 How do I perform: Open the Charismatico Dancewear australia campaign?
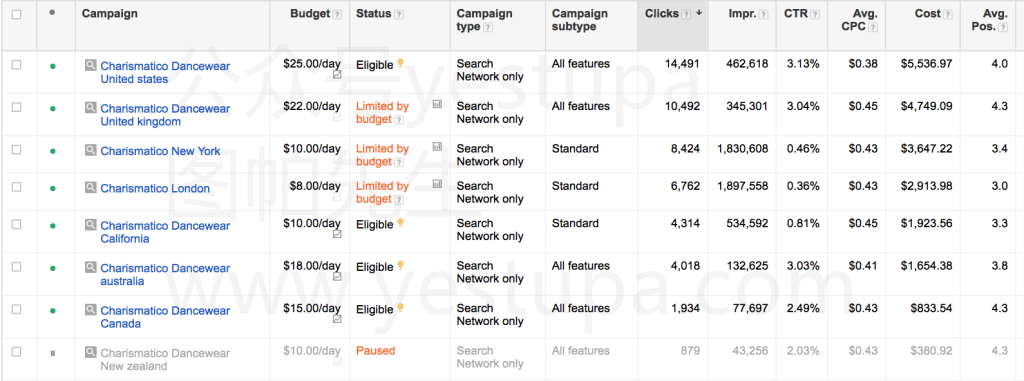click(x=165, y=274)
